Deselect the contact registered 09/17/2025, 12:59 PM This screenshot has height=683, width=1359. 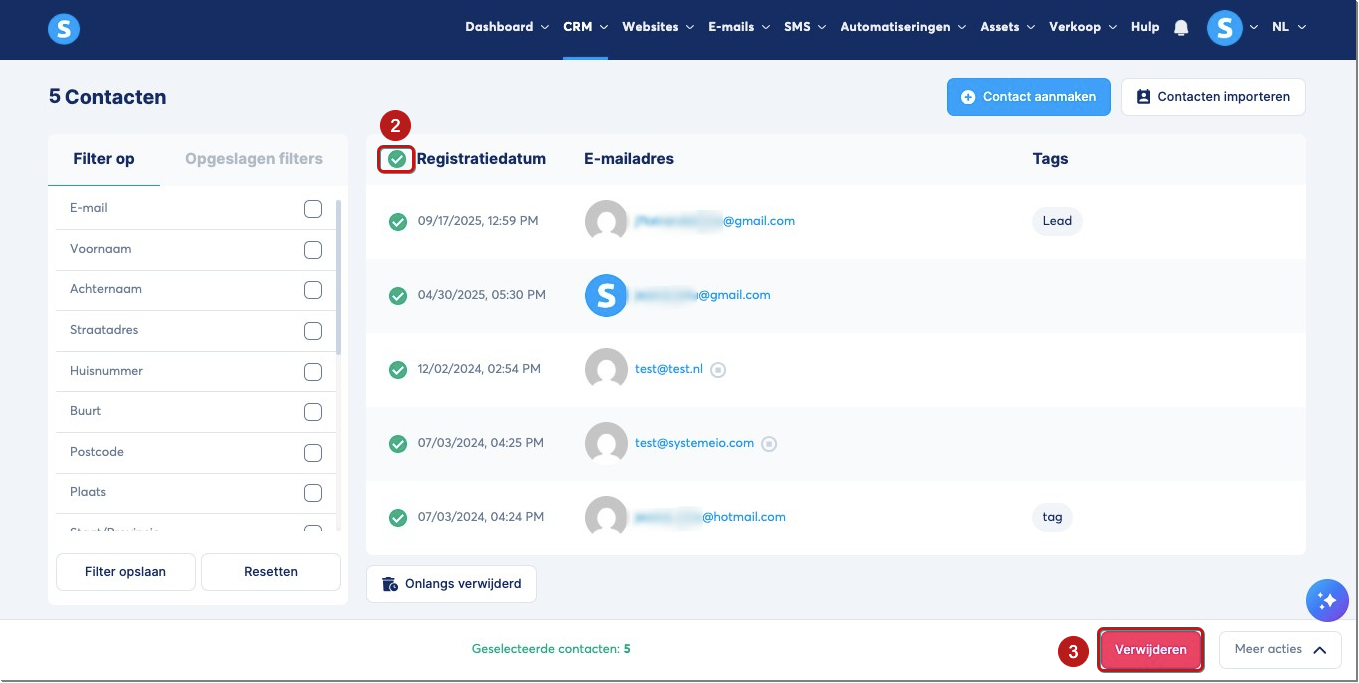coord(398,222)
